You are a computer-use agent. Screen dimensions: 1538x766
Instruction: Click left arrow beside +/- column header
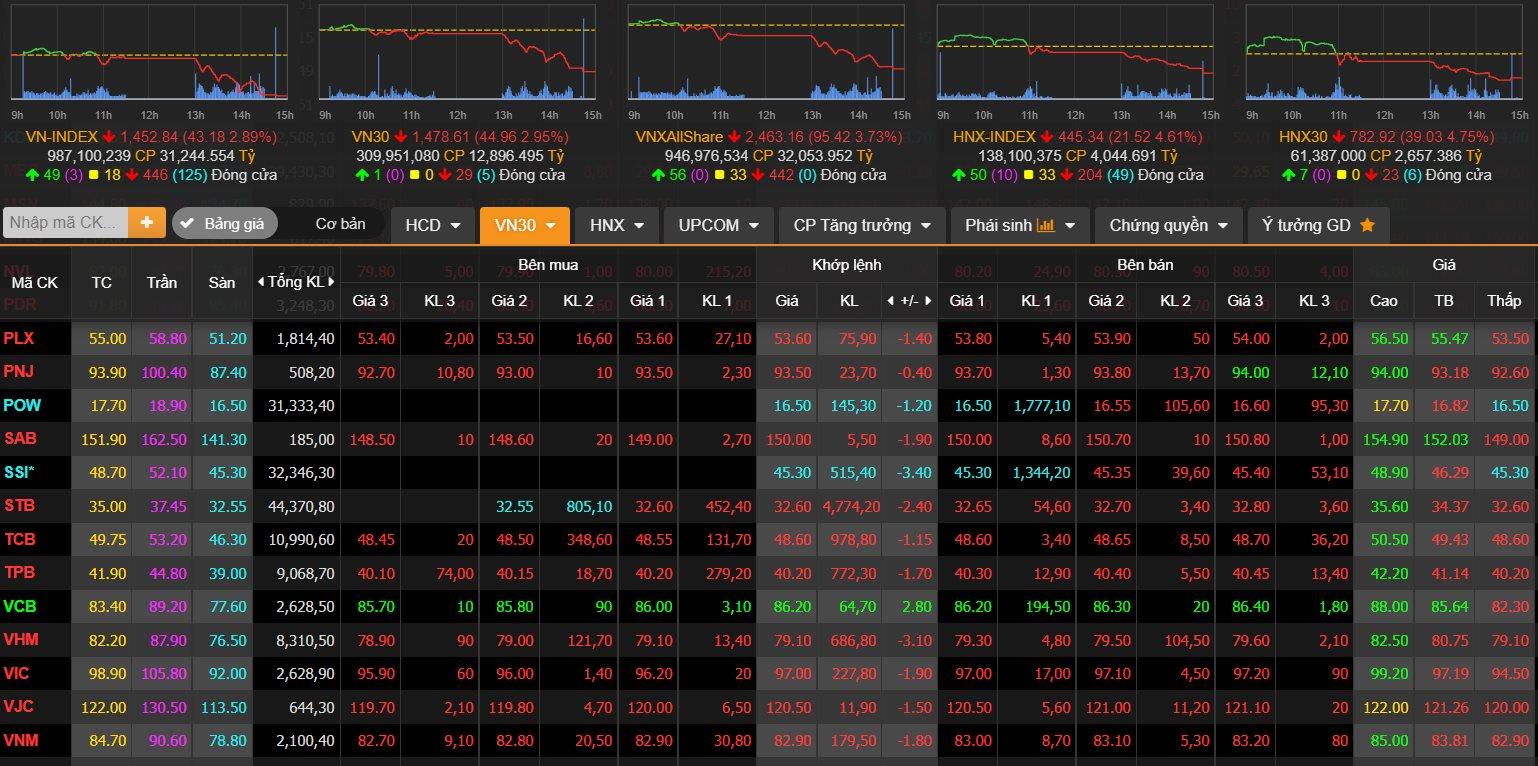(x=891, y=300)
